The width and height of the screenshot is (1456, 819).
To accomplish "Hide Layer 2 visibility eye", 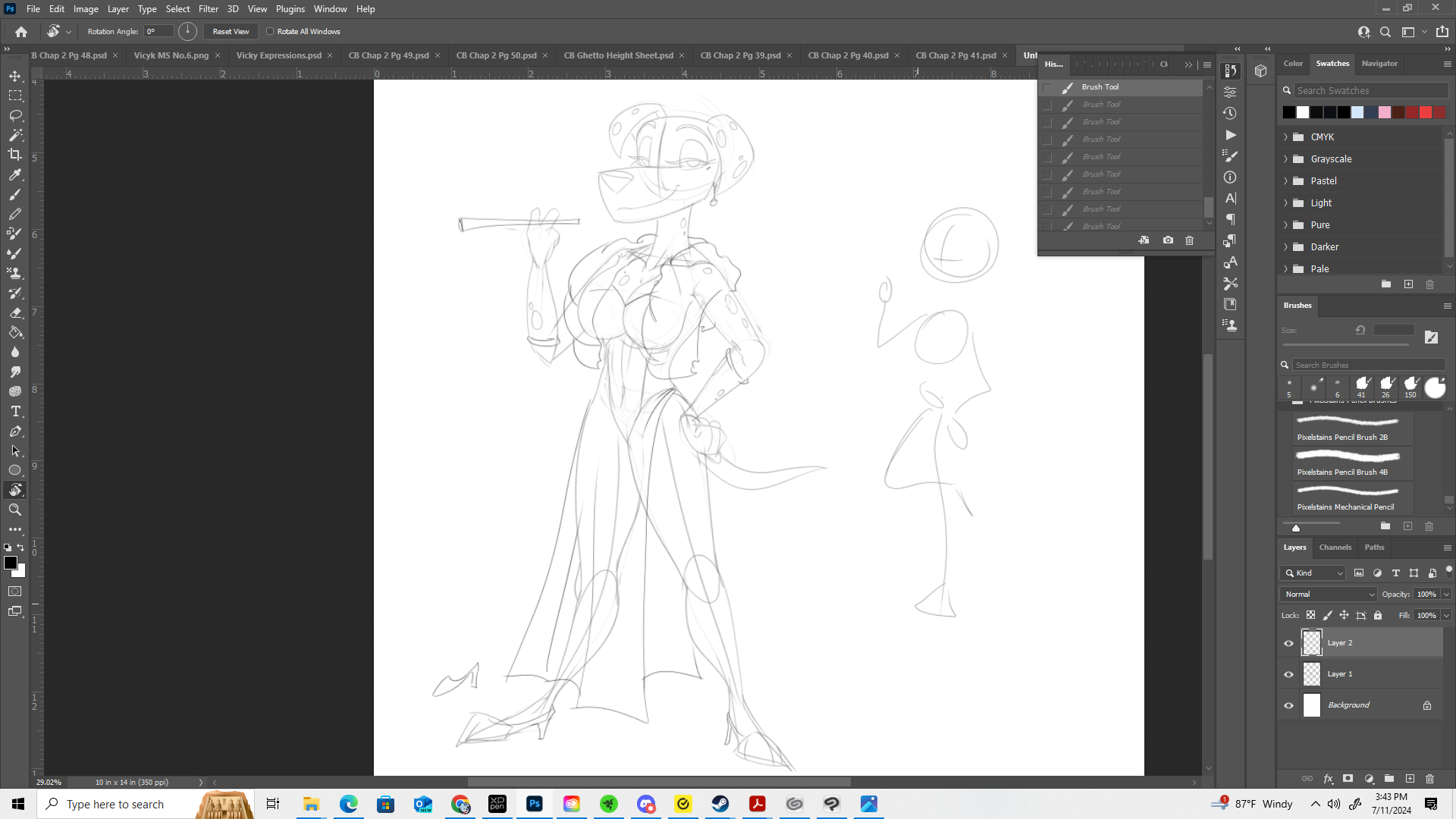I will click(1288, 643).
